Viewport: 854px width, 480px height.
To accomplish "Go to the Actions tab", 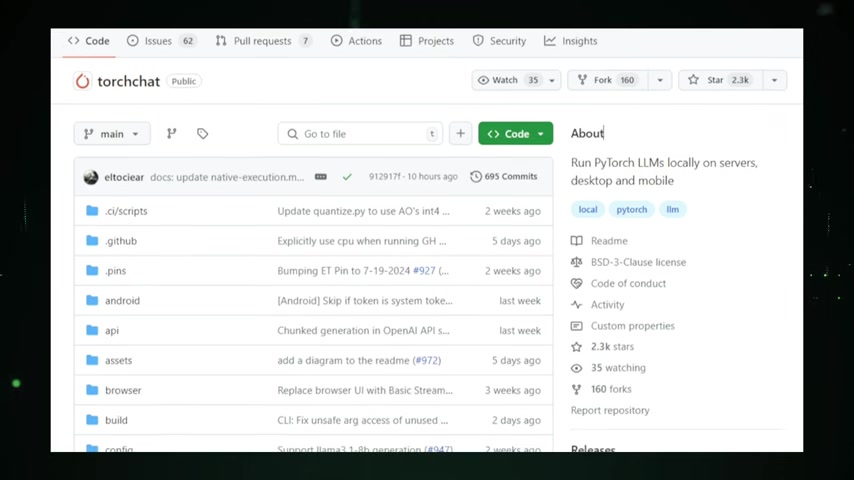I will [x=356, y=41].
